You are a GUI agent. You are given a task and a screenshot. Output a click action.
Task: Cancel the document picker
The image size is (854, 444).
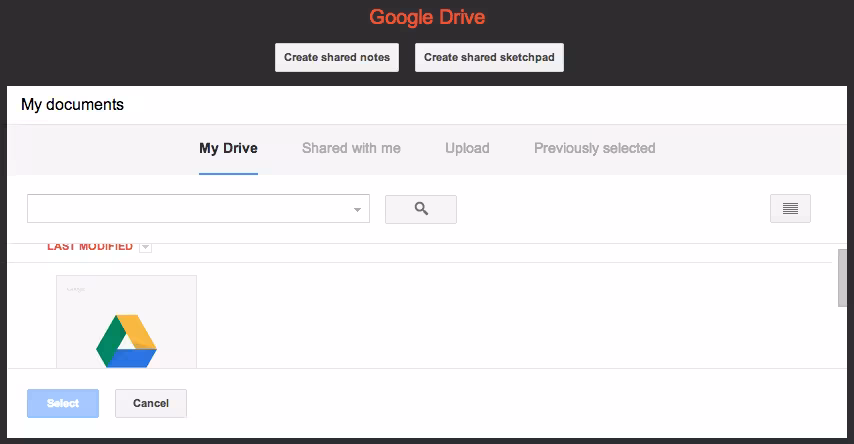151,403
